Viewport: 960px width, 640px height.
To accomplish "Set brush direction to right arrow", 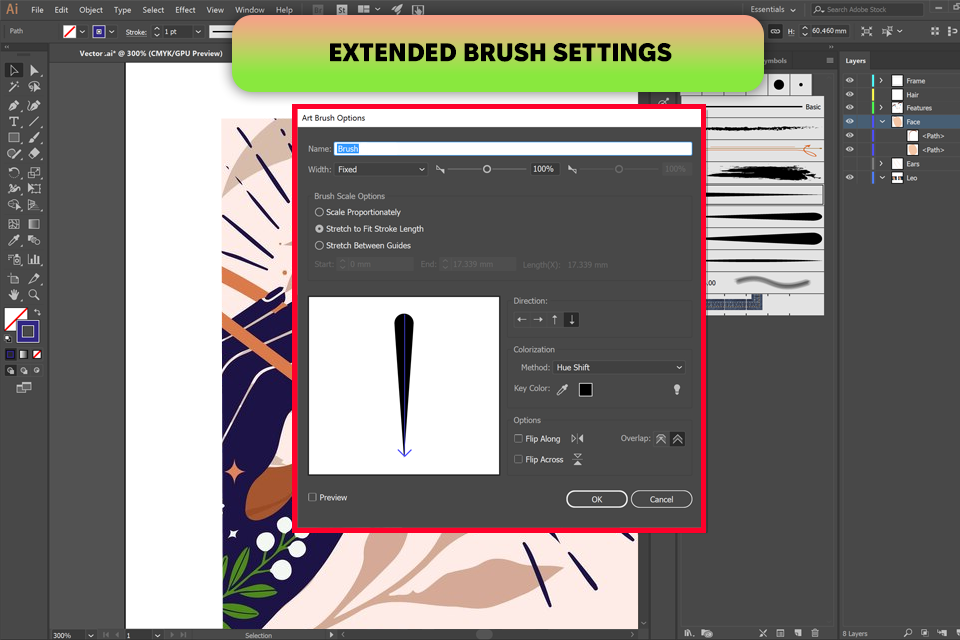I will click(x=538, y=320).
